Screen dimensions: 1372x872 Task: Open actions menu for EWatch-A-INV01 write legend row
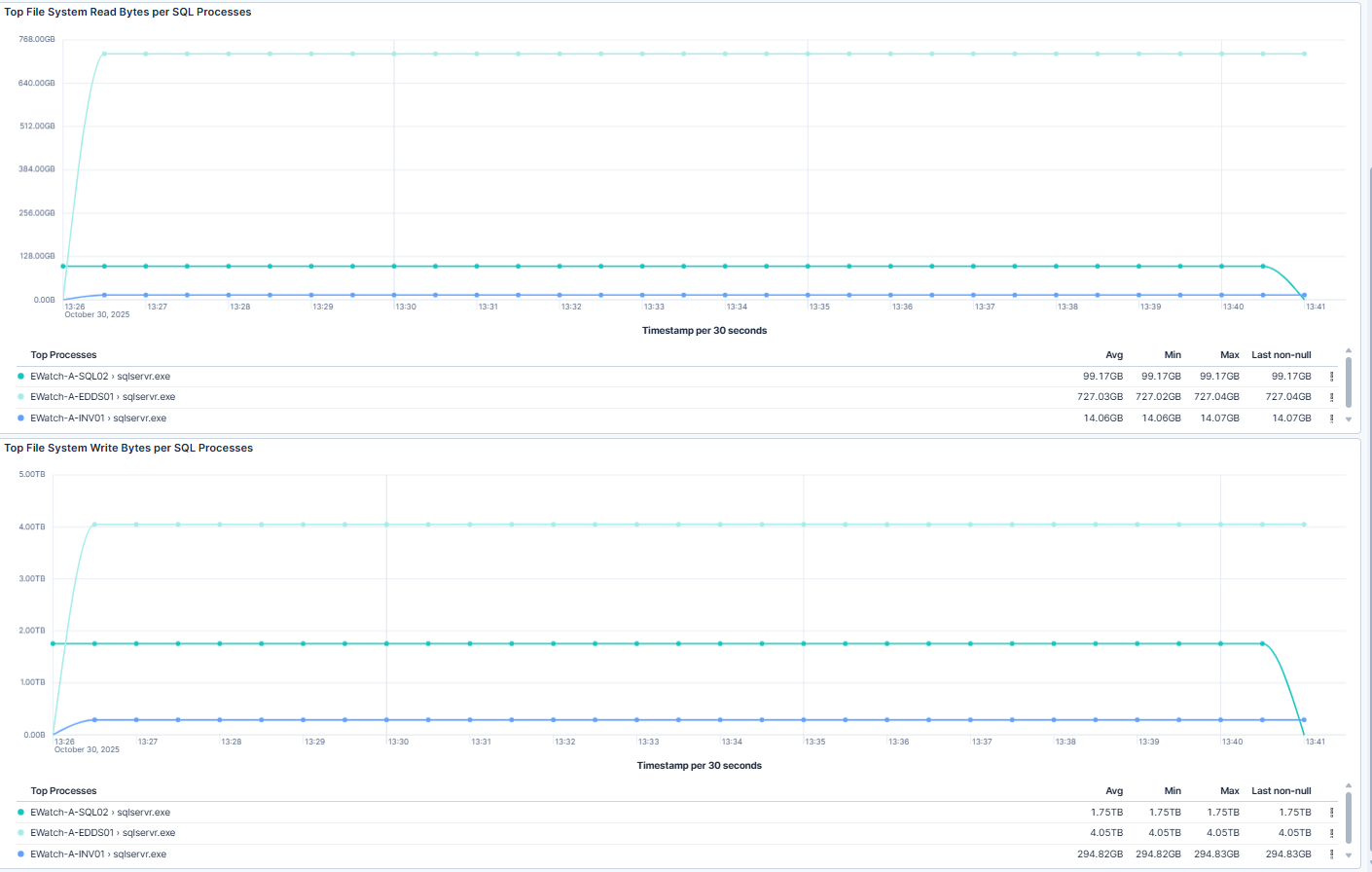point(1332,854)
